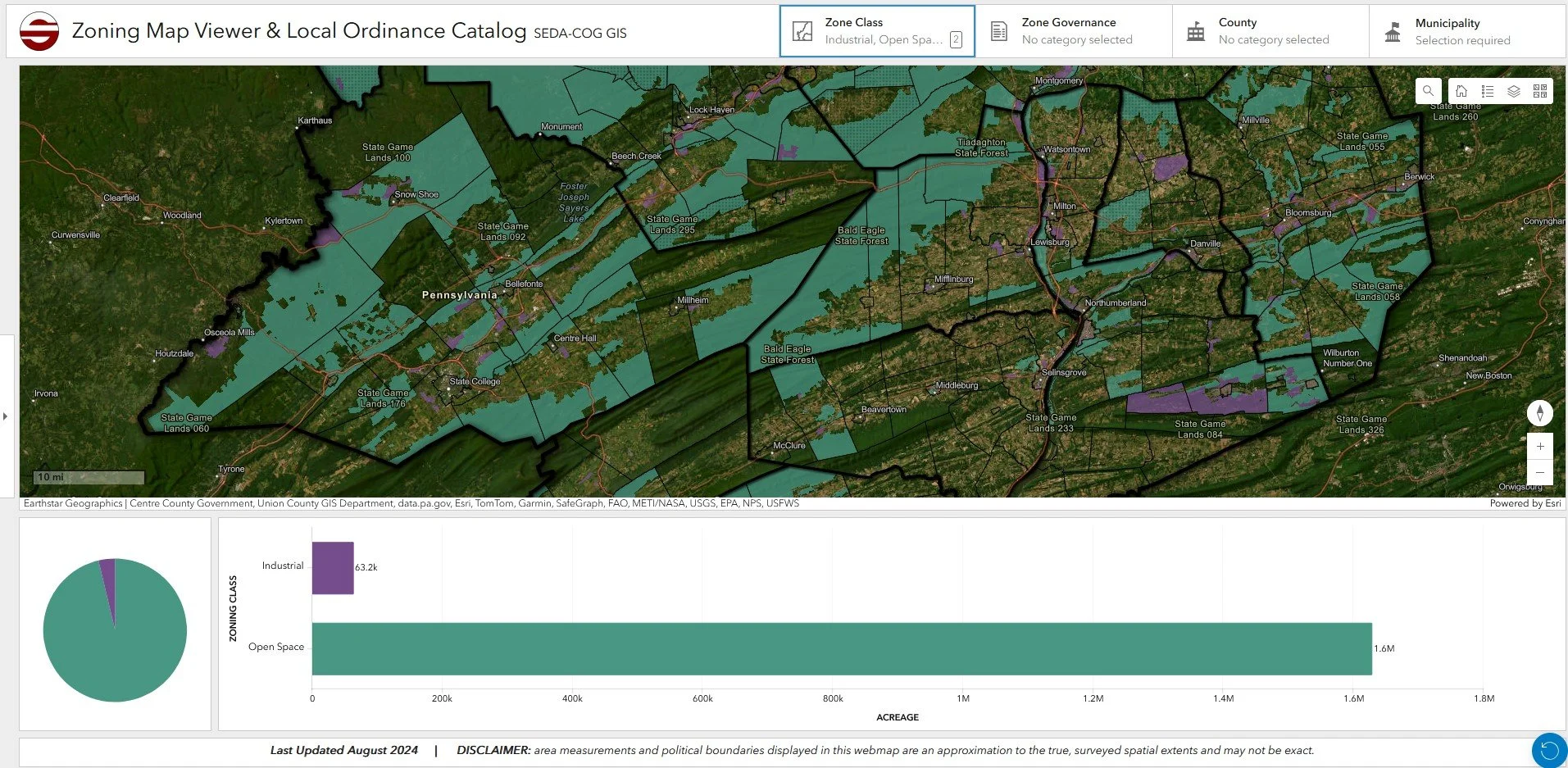This screenshot has height=768, width=1568.
Task: Select the Industrial bar in chart
Action: click(x=333, y=568)
